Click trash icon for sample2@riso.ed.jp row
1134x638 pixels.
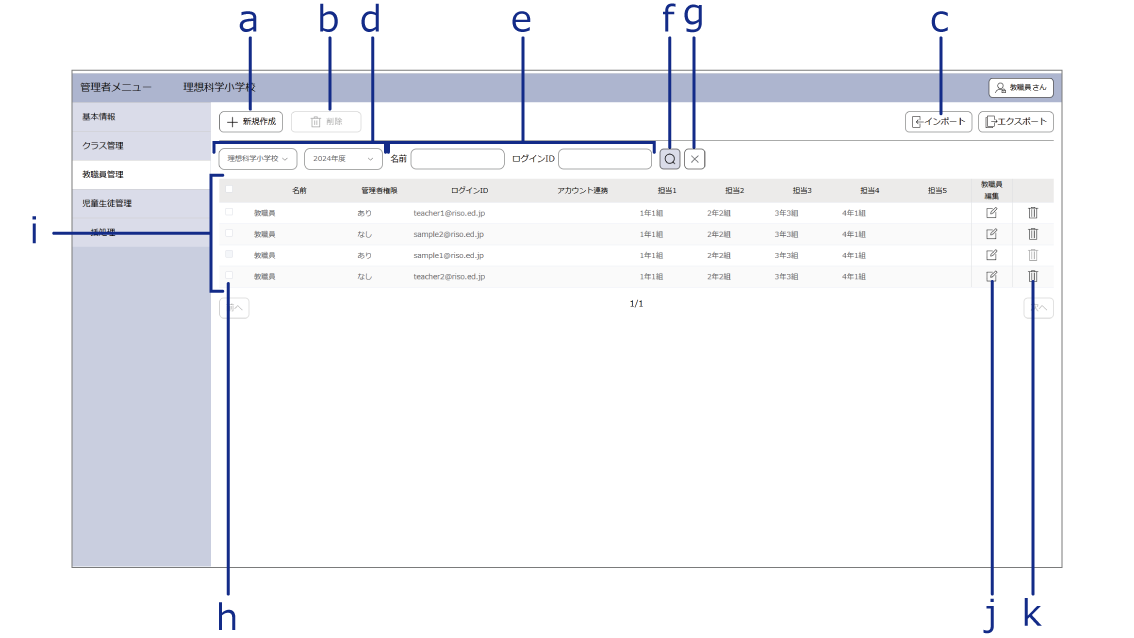click(x=1033, y=234)
